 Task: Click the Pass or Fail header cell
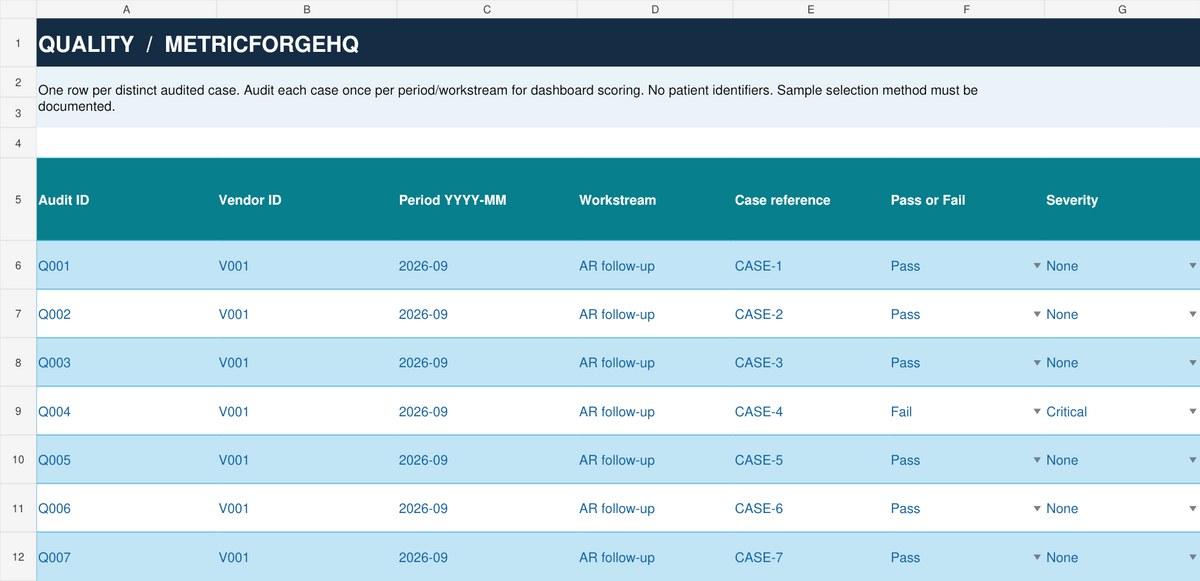[966, 200]
